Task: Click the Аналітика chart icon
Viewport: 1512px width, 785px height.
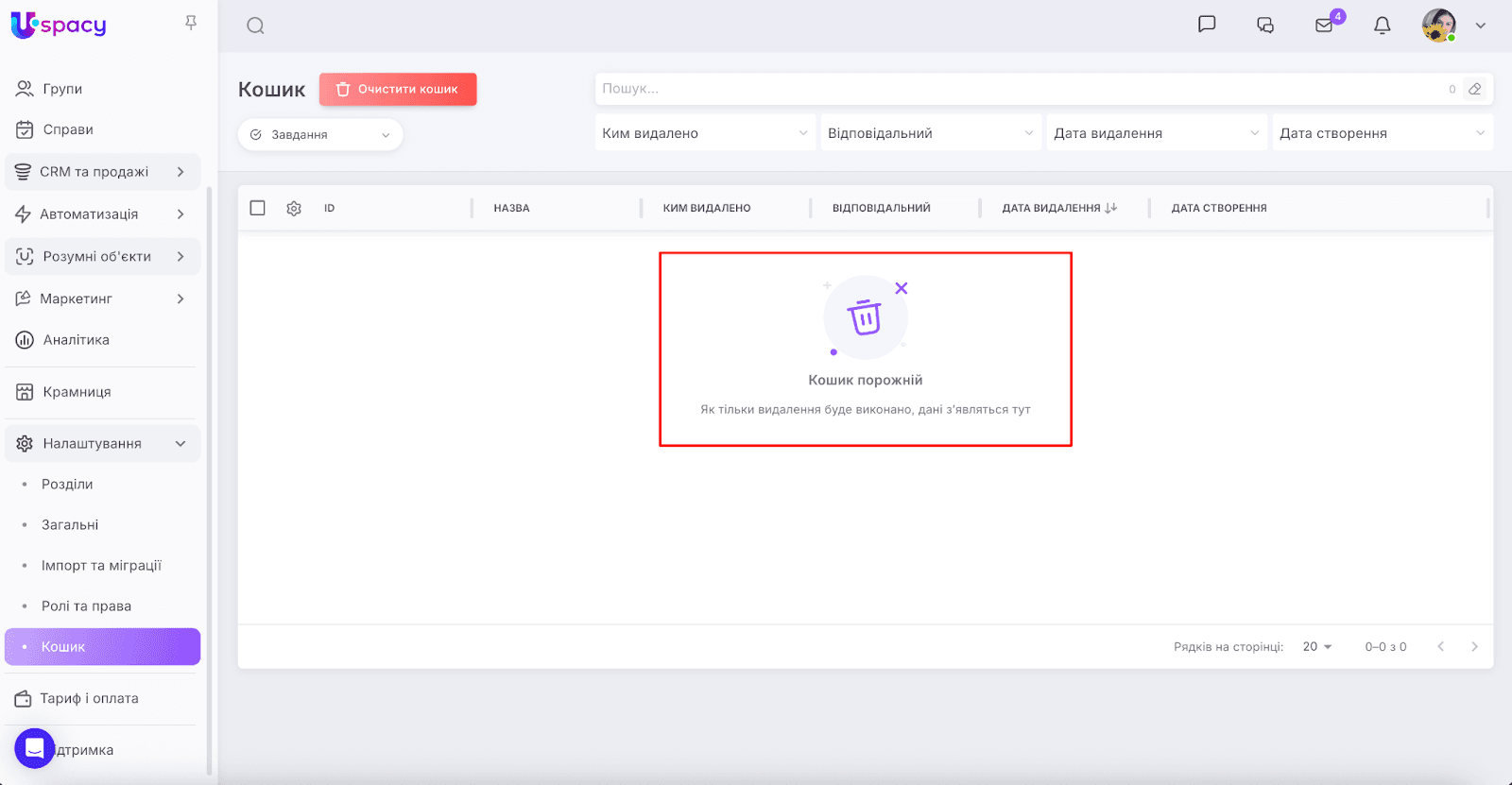Action: (25, 340)
